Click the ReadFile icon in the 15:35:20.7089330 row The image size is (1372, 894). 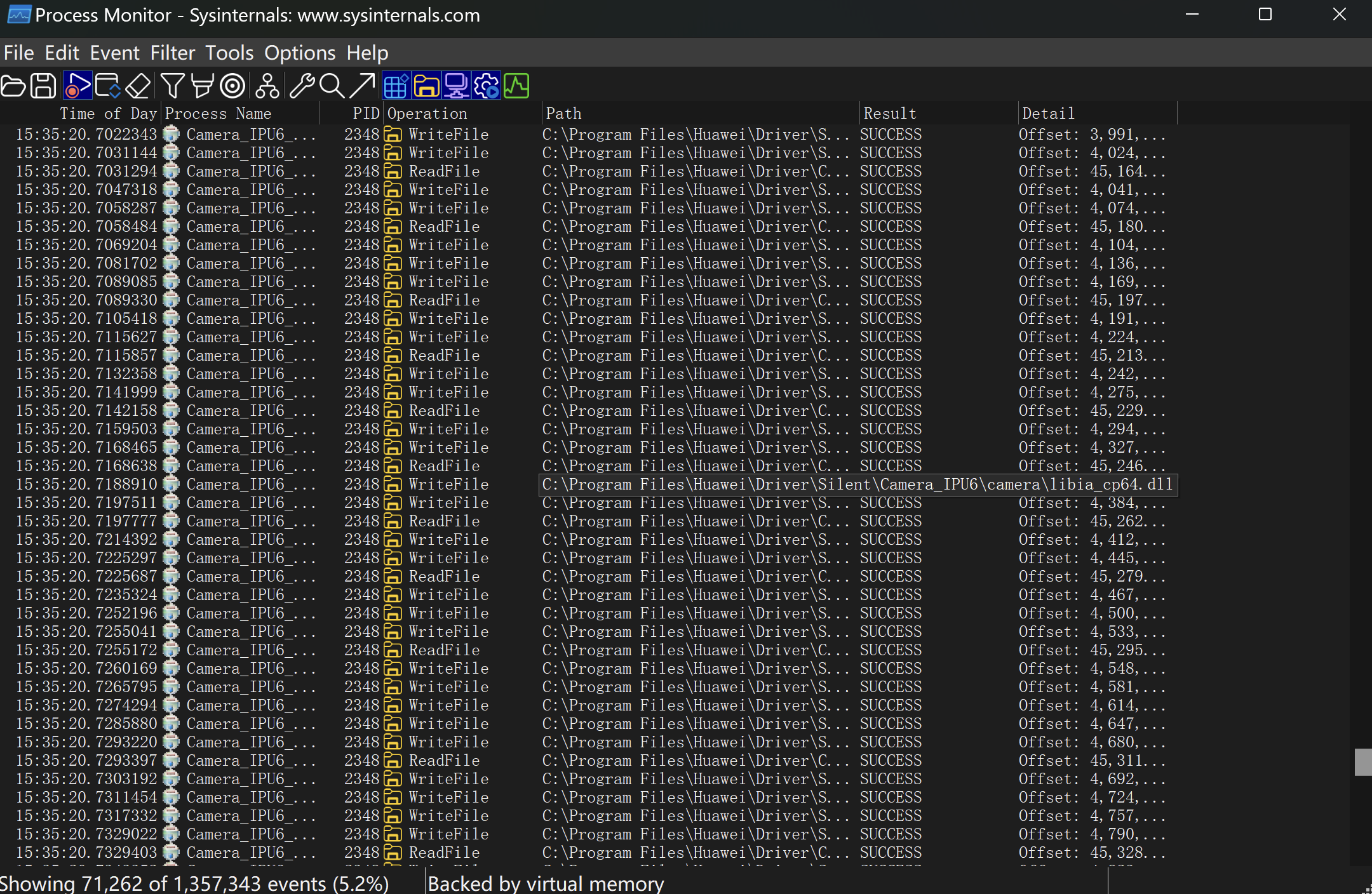click(x=393, y=300)
